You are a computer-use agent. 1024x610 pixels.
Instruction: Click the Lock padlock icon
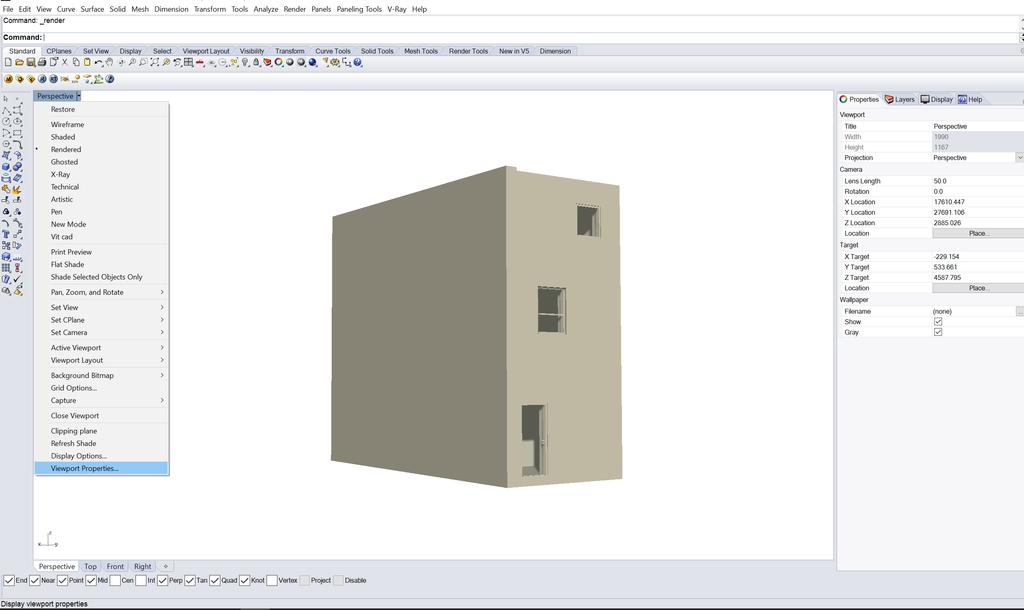tap(256, 62)
